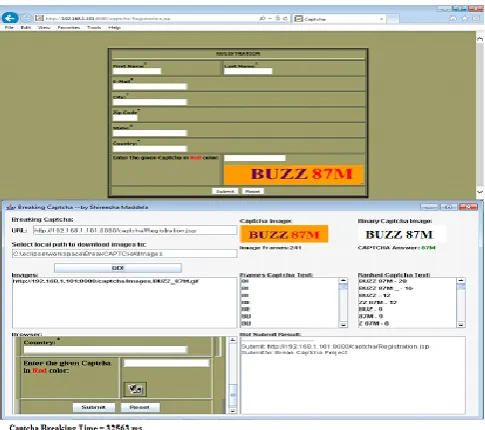This screenshot has height=430, width=485.
Task: Click the Reset button on registration form
Action: pyautogui.click(x=252, y=191)
